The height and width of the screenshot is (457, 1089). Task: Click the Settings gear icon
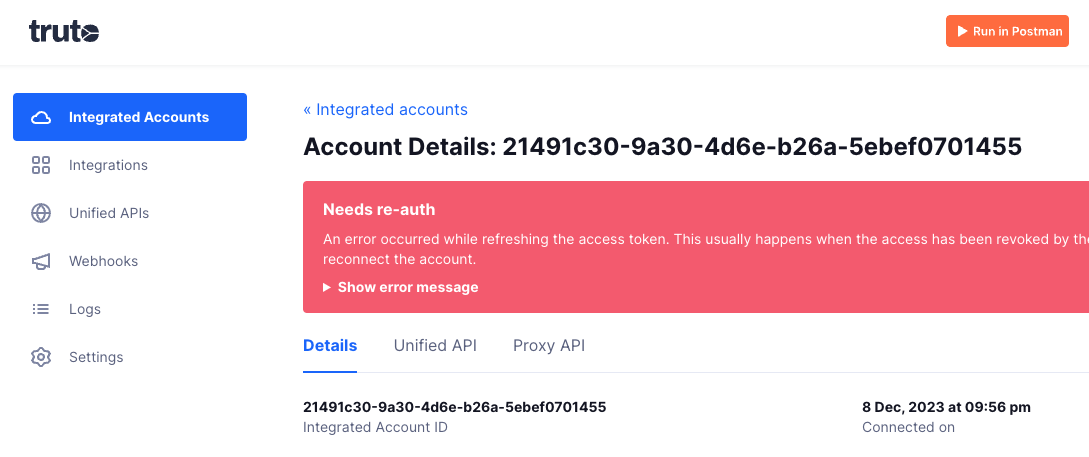pos(41,357)
